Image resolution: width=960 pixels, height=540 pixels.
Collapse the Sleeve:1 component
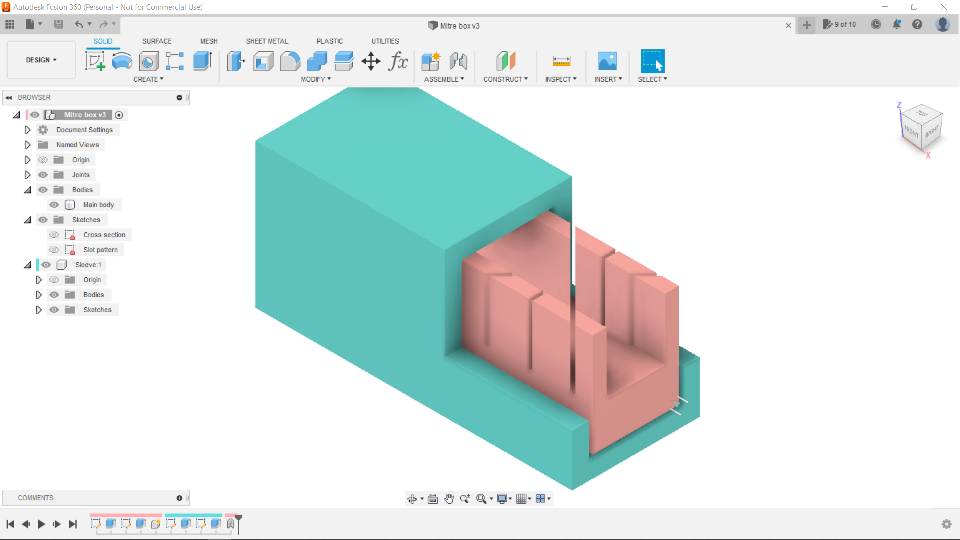(x=28, y=265)
